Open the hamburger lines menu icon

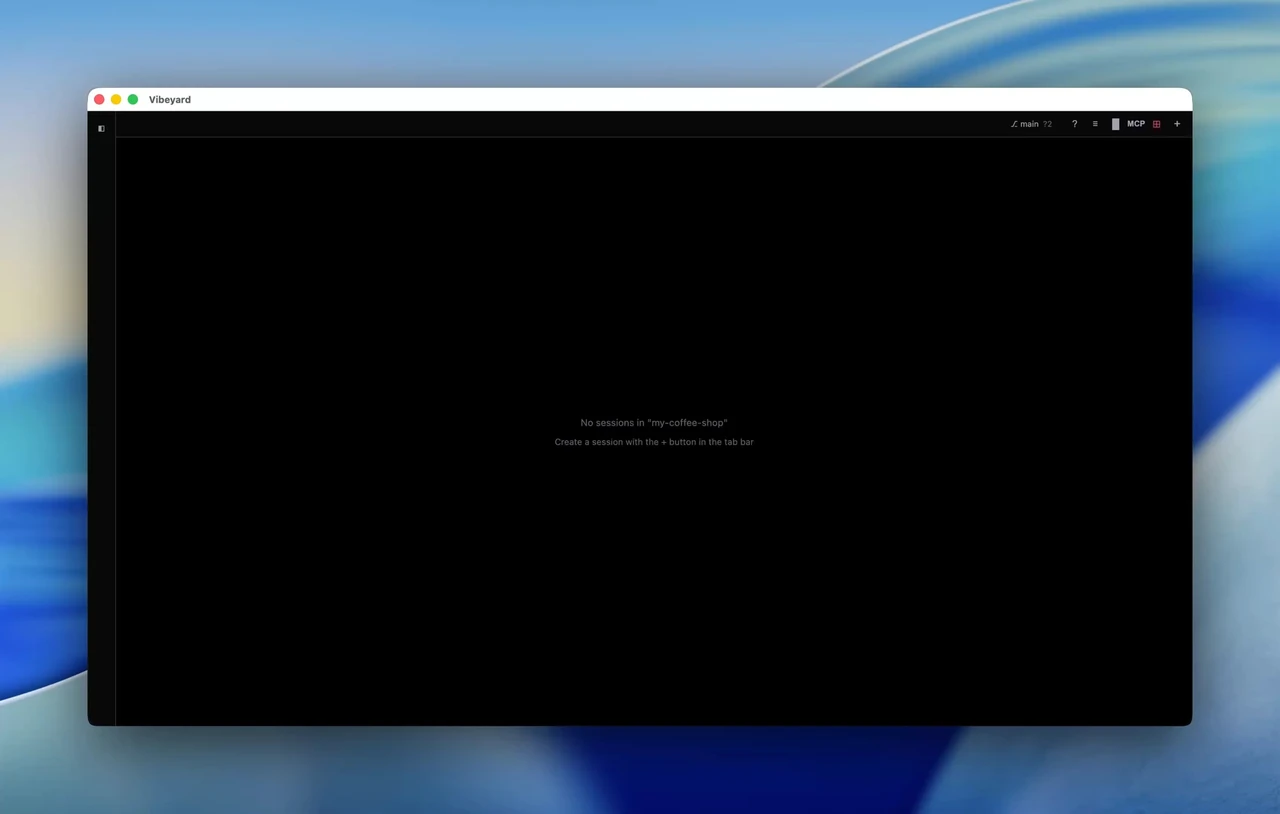click(1095, 124)
